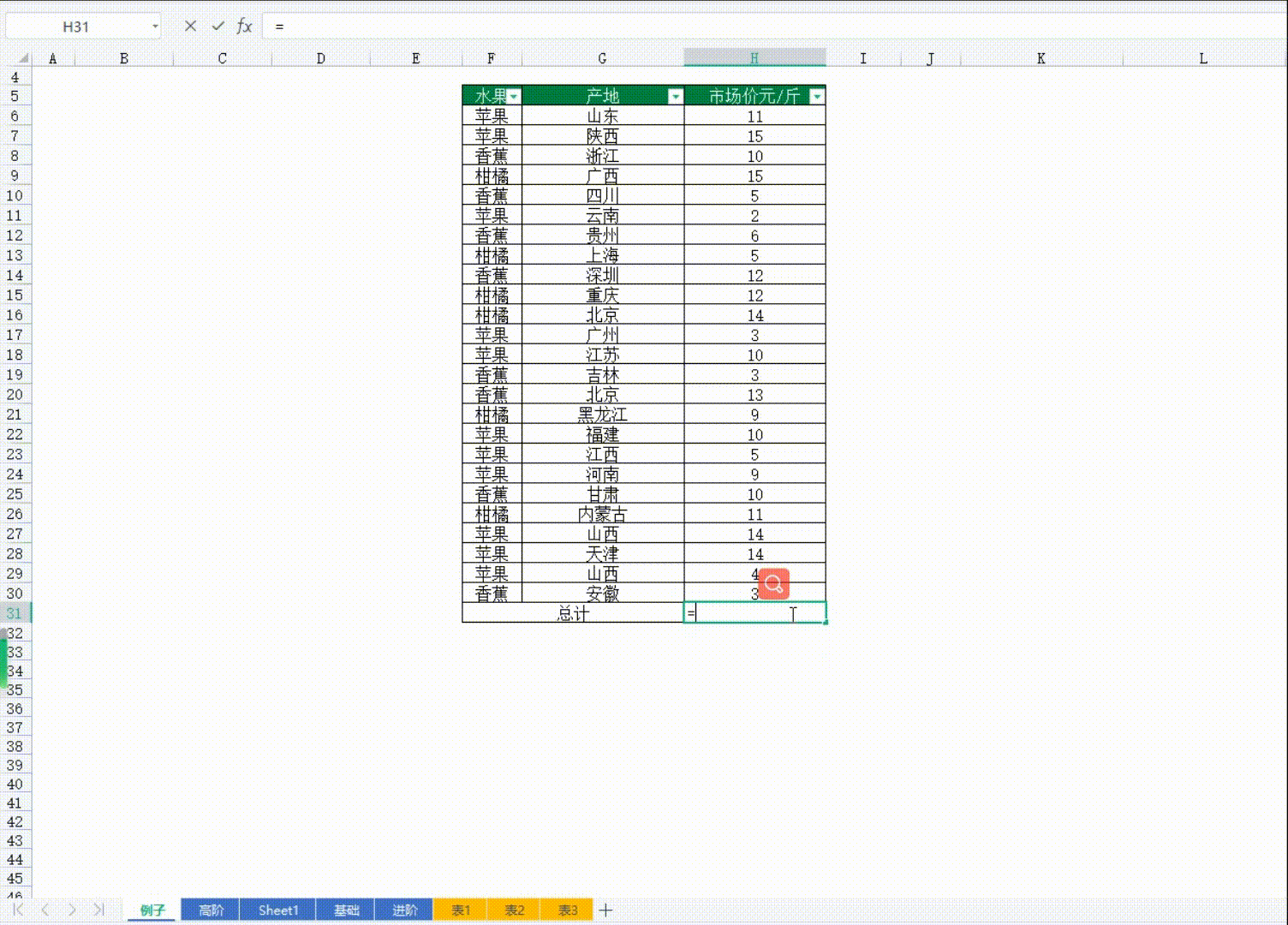Select the 福建 origin cell

point(603,434)
